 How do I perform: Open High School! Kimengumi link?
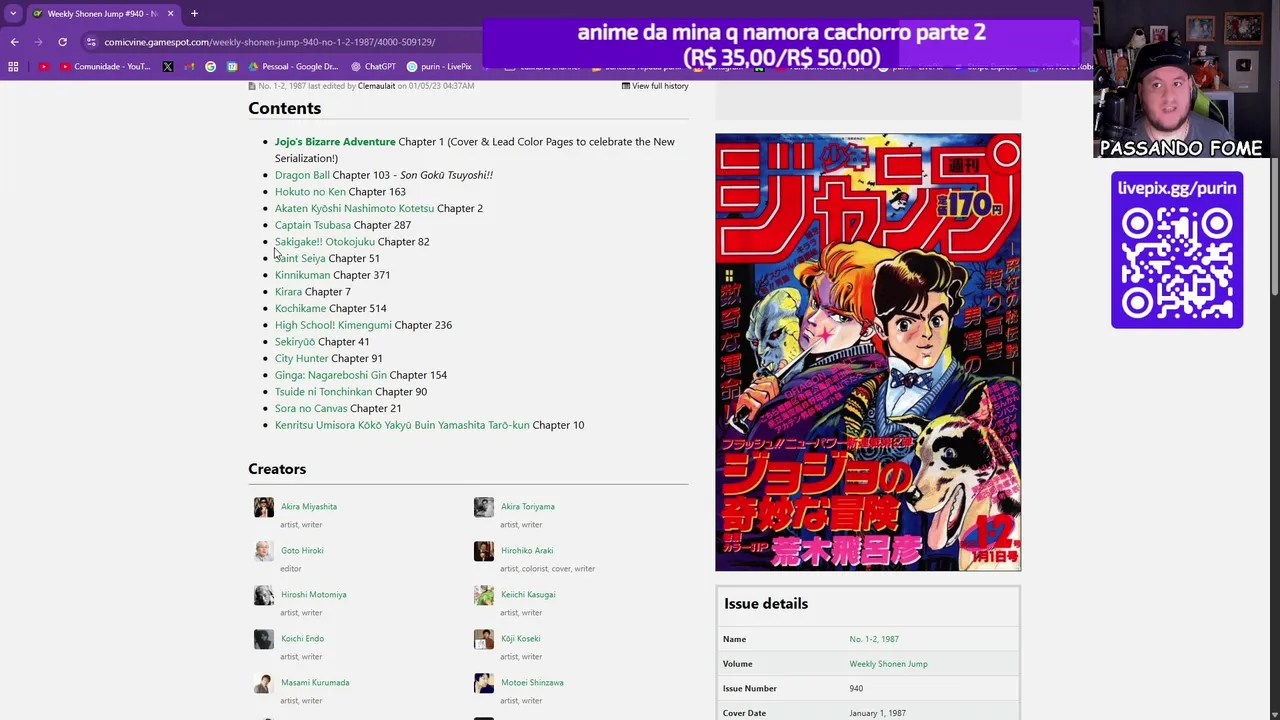click(333, 325)
